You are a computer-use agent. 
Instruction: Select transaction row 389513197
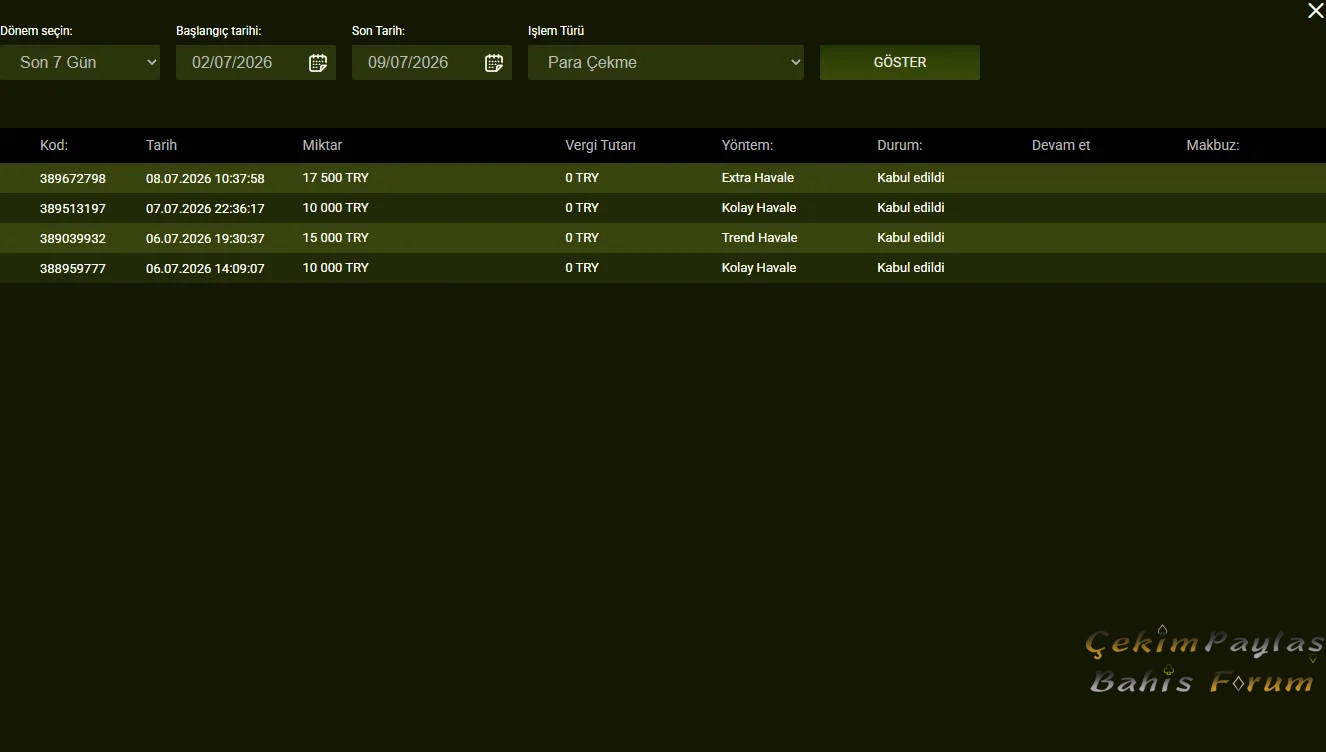[x=663, y=208]
